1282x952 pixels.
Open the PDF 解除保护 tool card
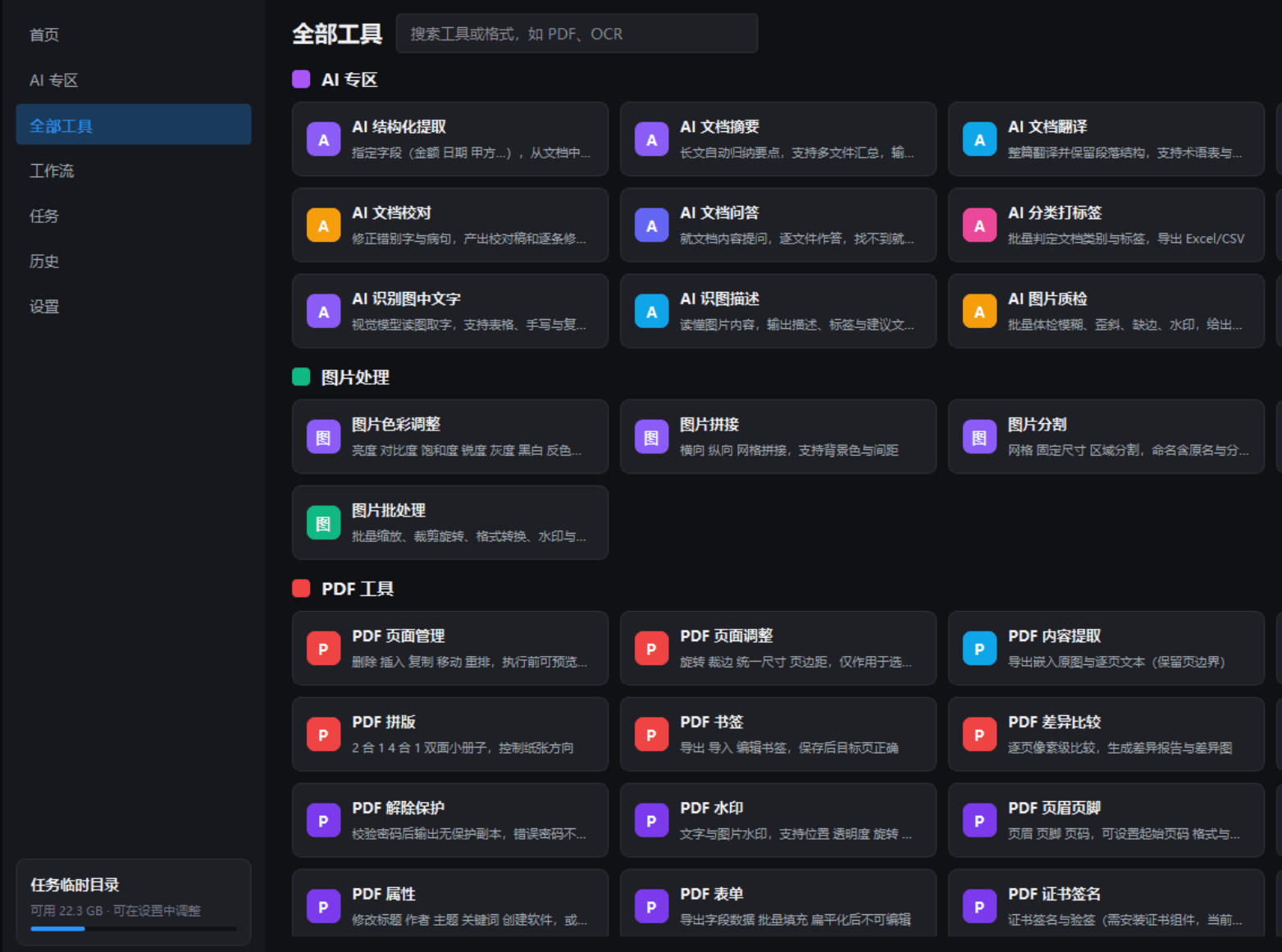coord(450,820)
